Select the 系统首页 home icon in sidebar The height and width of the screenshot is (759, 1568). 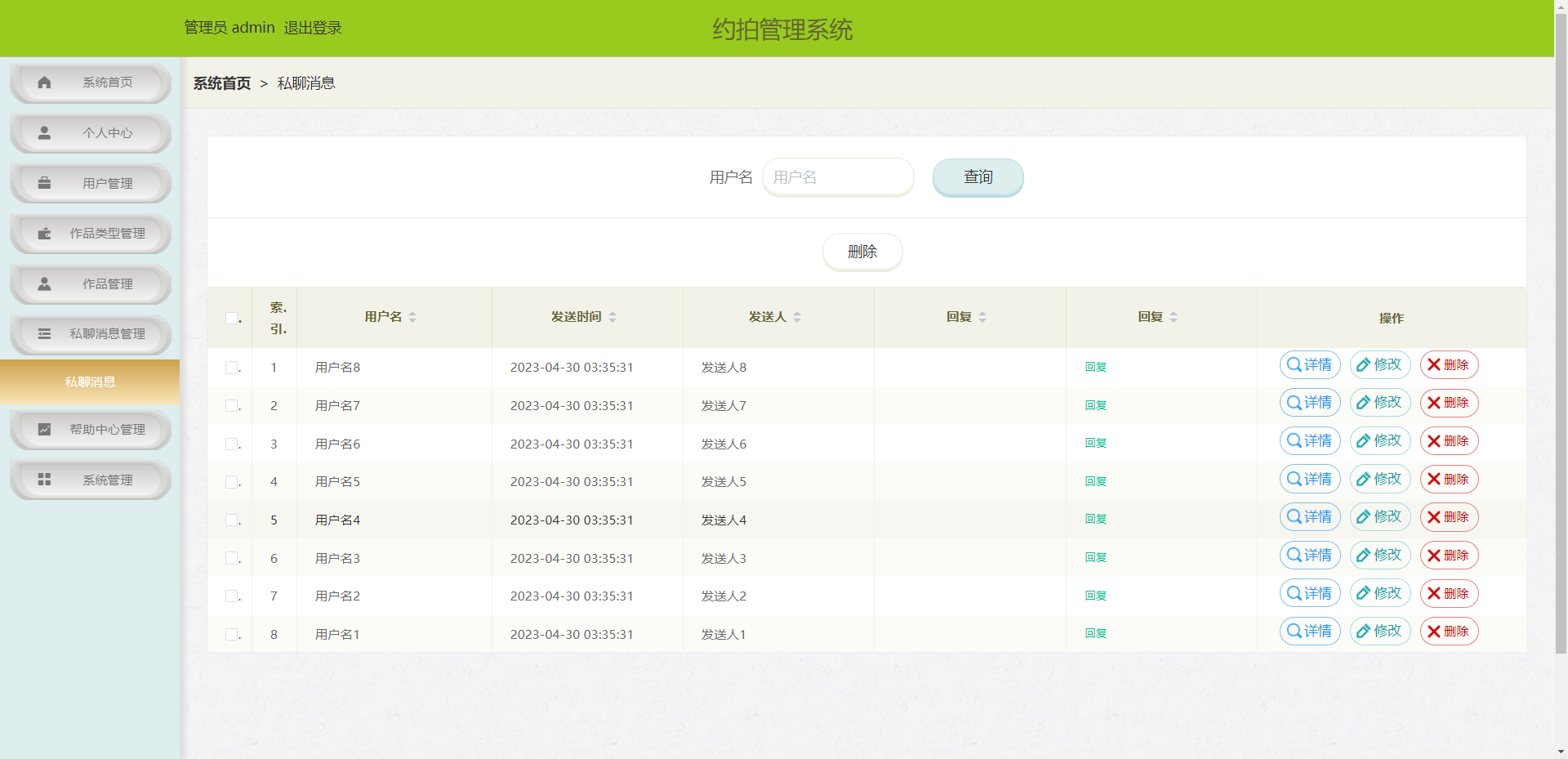[x=45, y=82]
